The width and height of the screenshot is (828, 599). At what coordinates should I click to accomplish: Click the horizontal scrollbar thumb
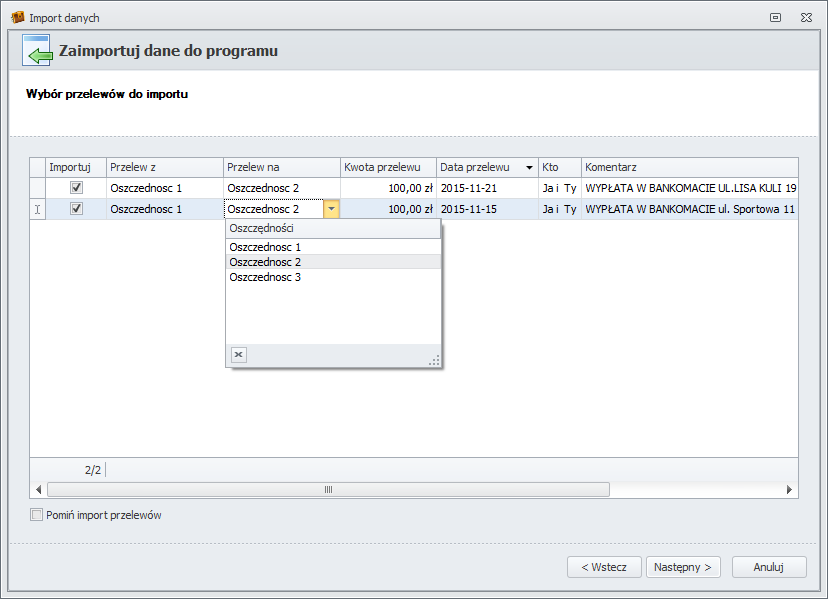(x=328, y=489)
